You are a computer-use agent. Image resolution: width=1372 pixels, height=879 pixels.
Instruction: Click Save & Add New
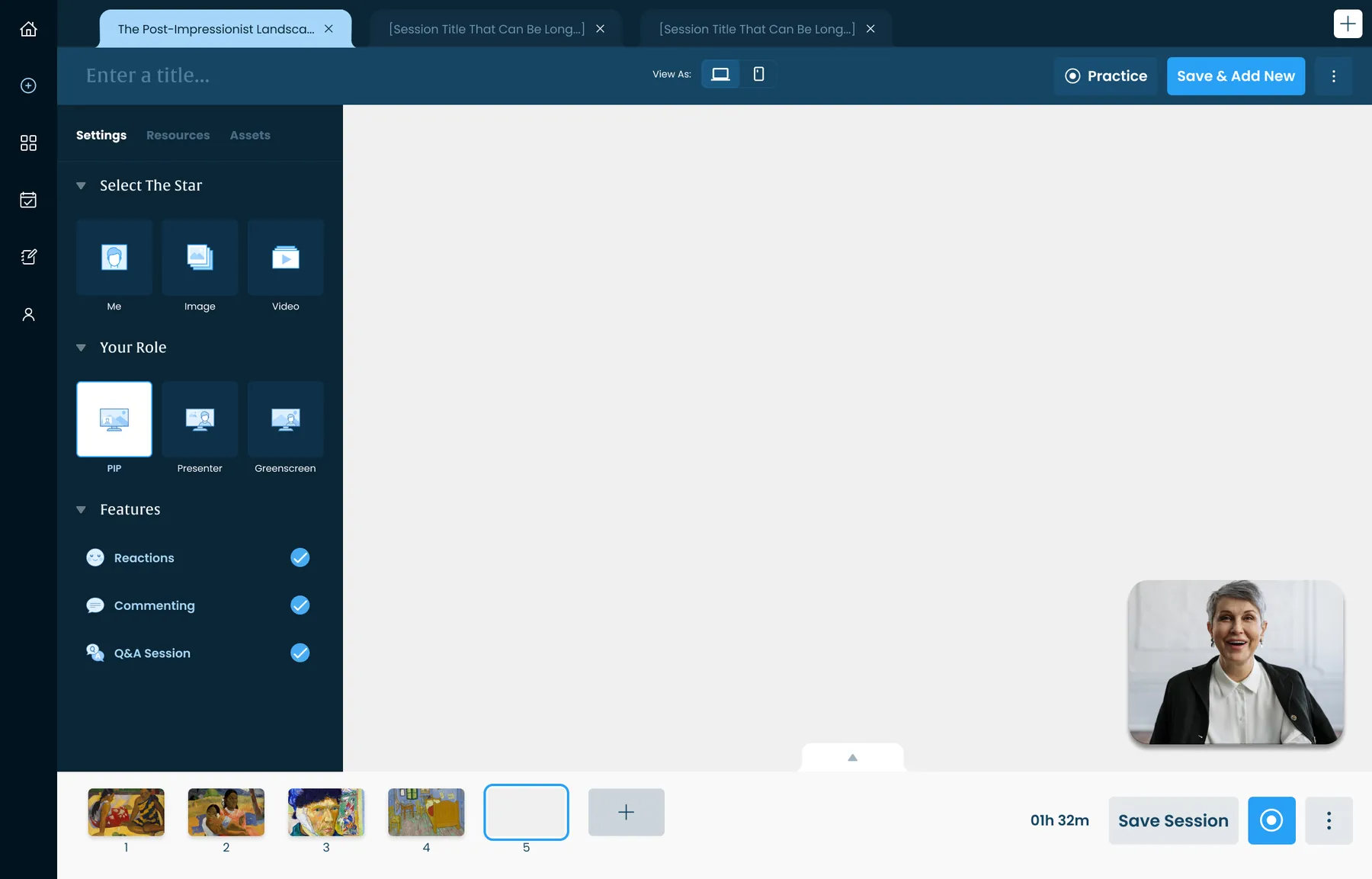click(x=1236, y=76)
